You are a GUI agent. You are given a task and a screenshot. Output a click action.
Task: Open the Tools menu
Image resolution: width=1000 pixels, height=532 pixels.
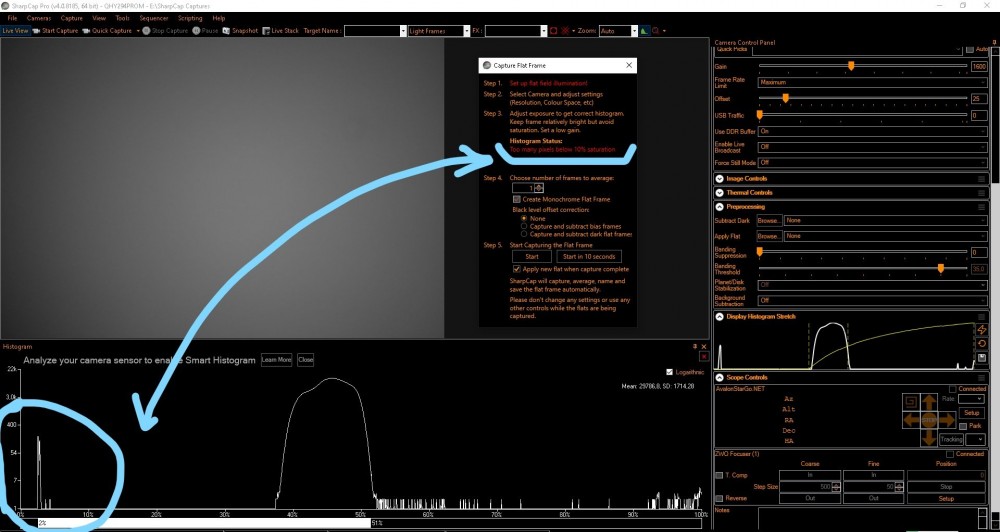pyautogui.click(x=122, y=18)
